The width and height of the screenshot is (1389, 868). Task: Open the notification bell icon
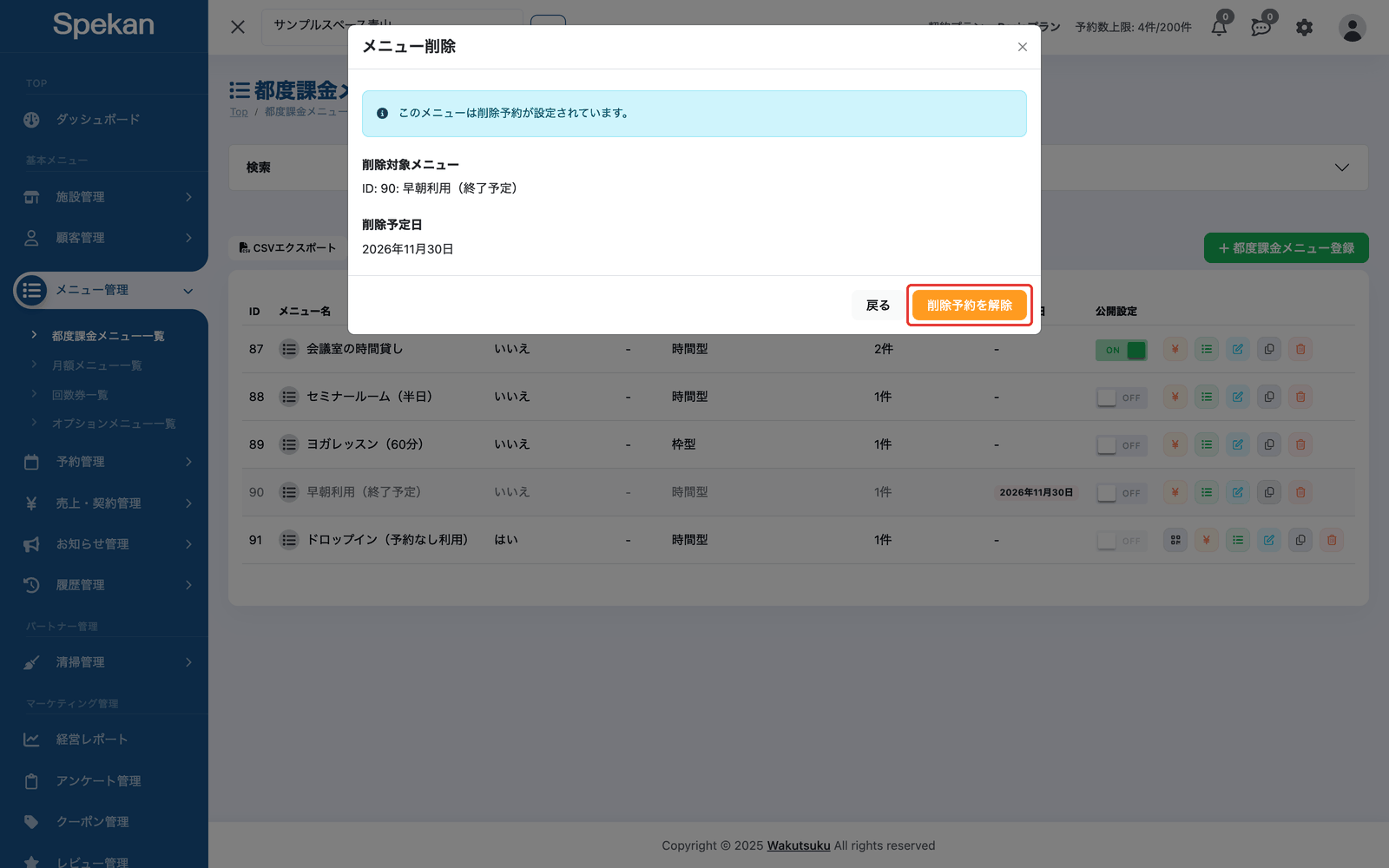[1220, 28]
